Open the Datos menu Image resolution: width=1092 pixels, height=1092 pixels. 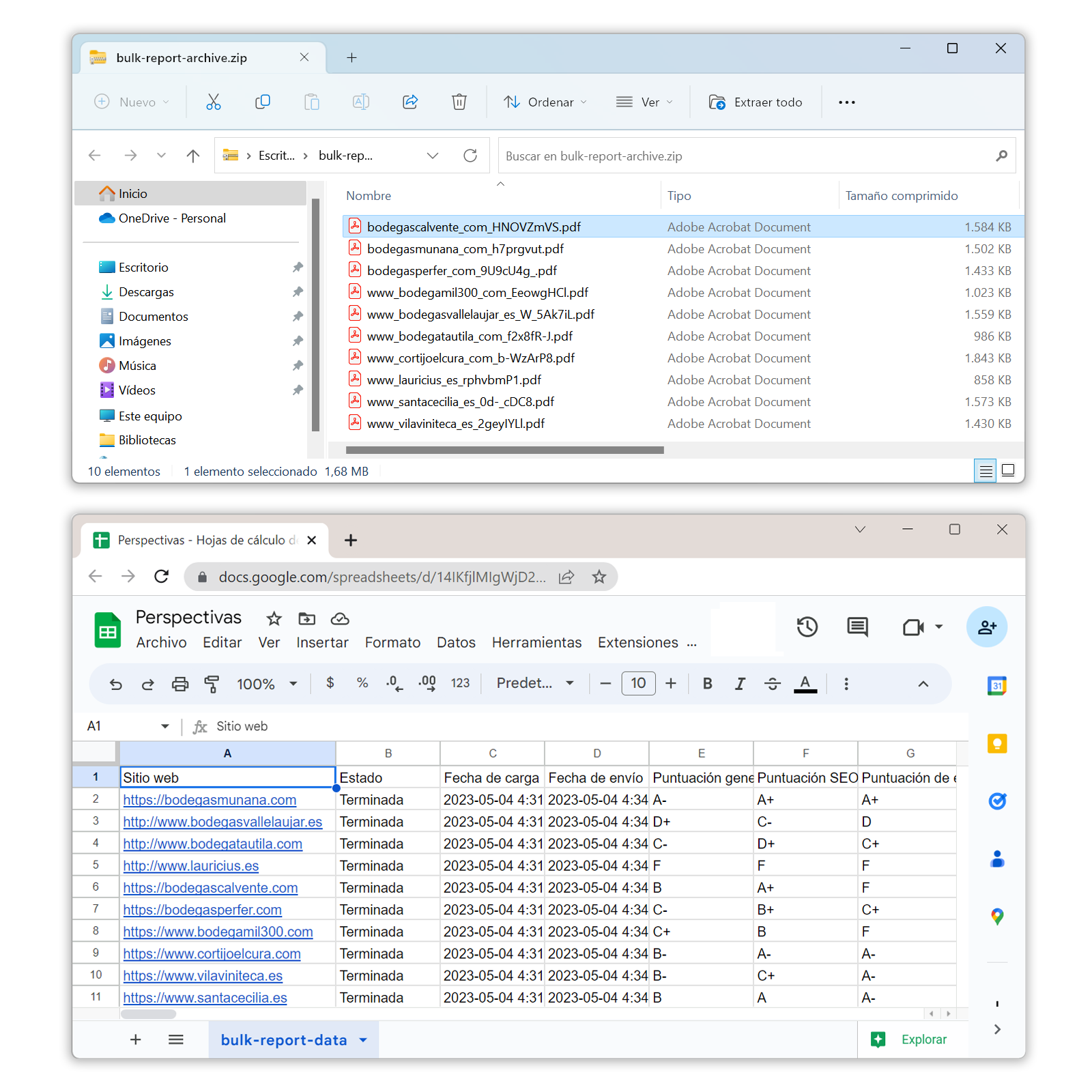click(x=456, y=643)
